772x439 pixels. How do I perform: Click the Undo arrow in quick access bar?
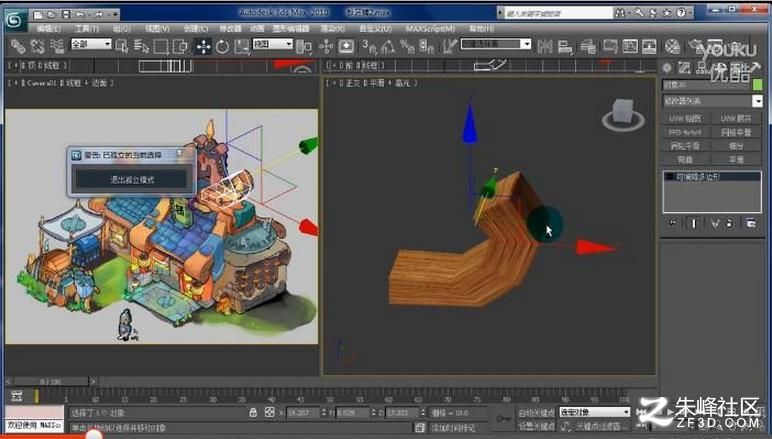(80, 15)
